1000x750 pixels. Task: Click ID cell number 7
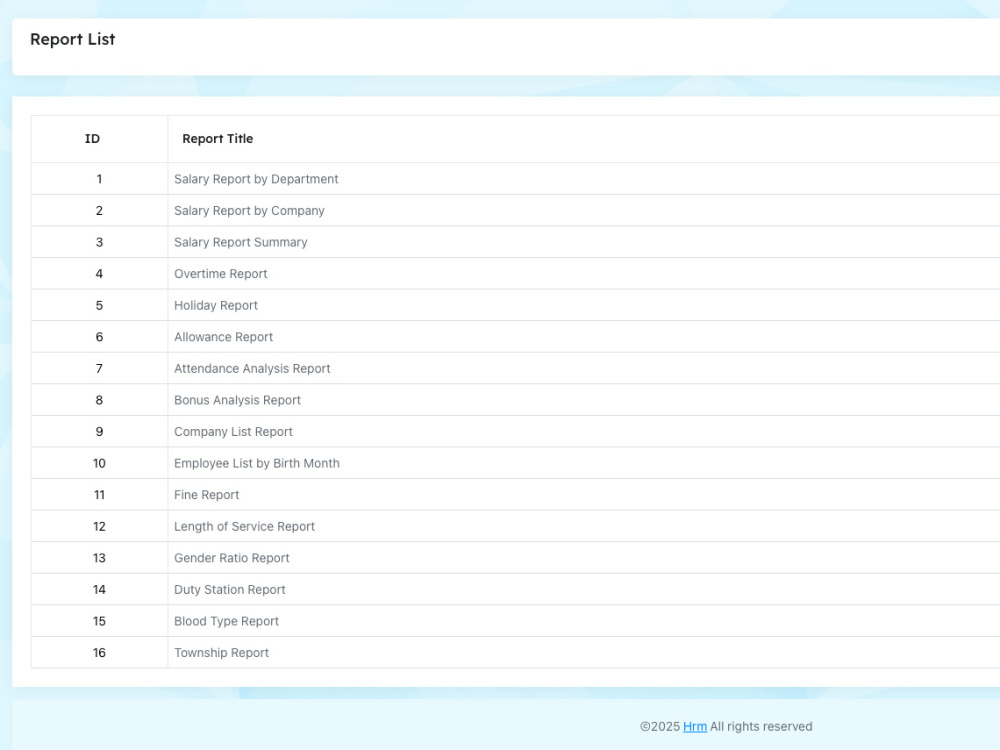click(x=99, y=369)
